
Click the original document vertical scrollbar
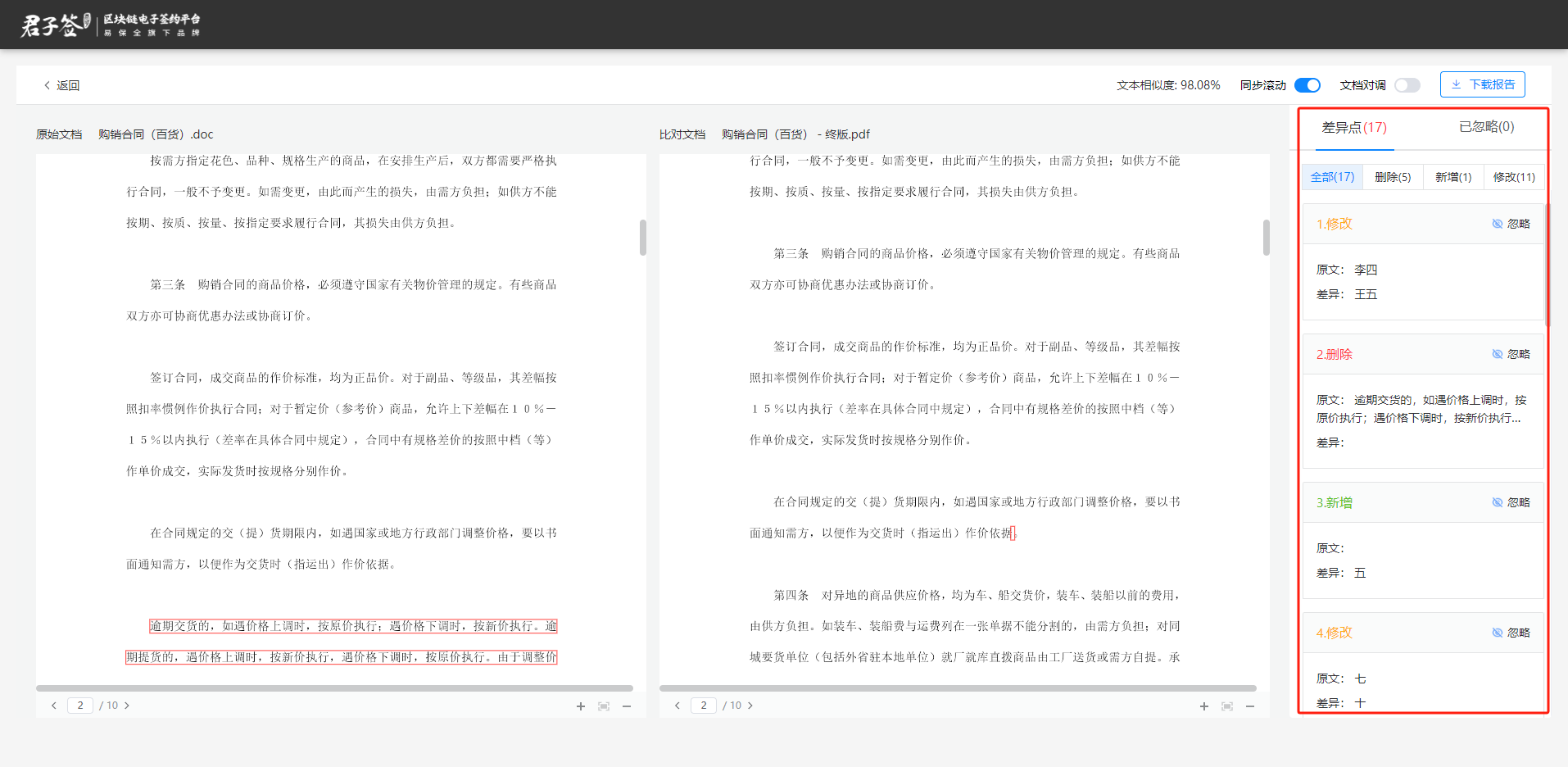(643, 238)
